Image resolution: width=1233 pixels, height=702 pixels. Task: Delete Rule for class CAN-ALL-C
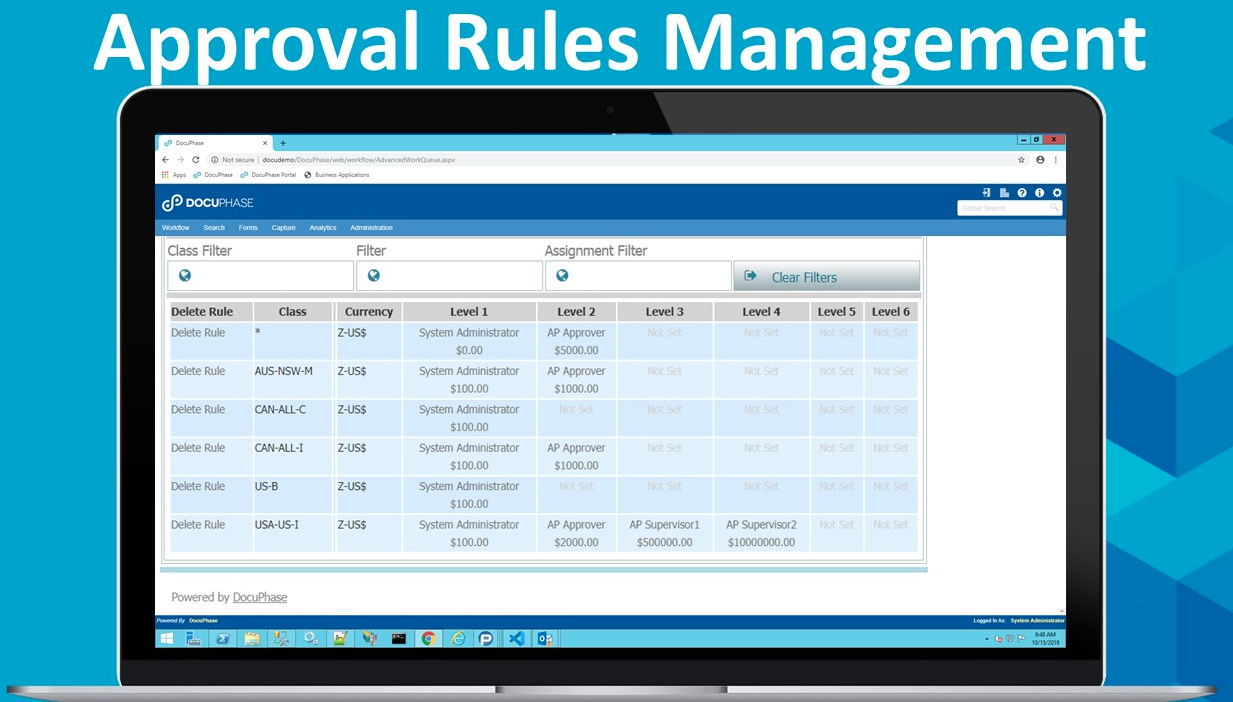[198, 409]
